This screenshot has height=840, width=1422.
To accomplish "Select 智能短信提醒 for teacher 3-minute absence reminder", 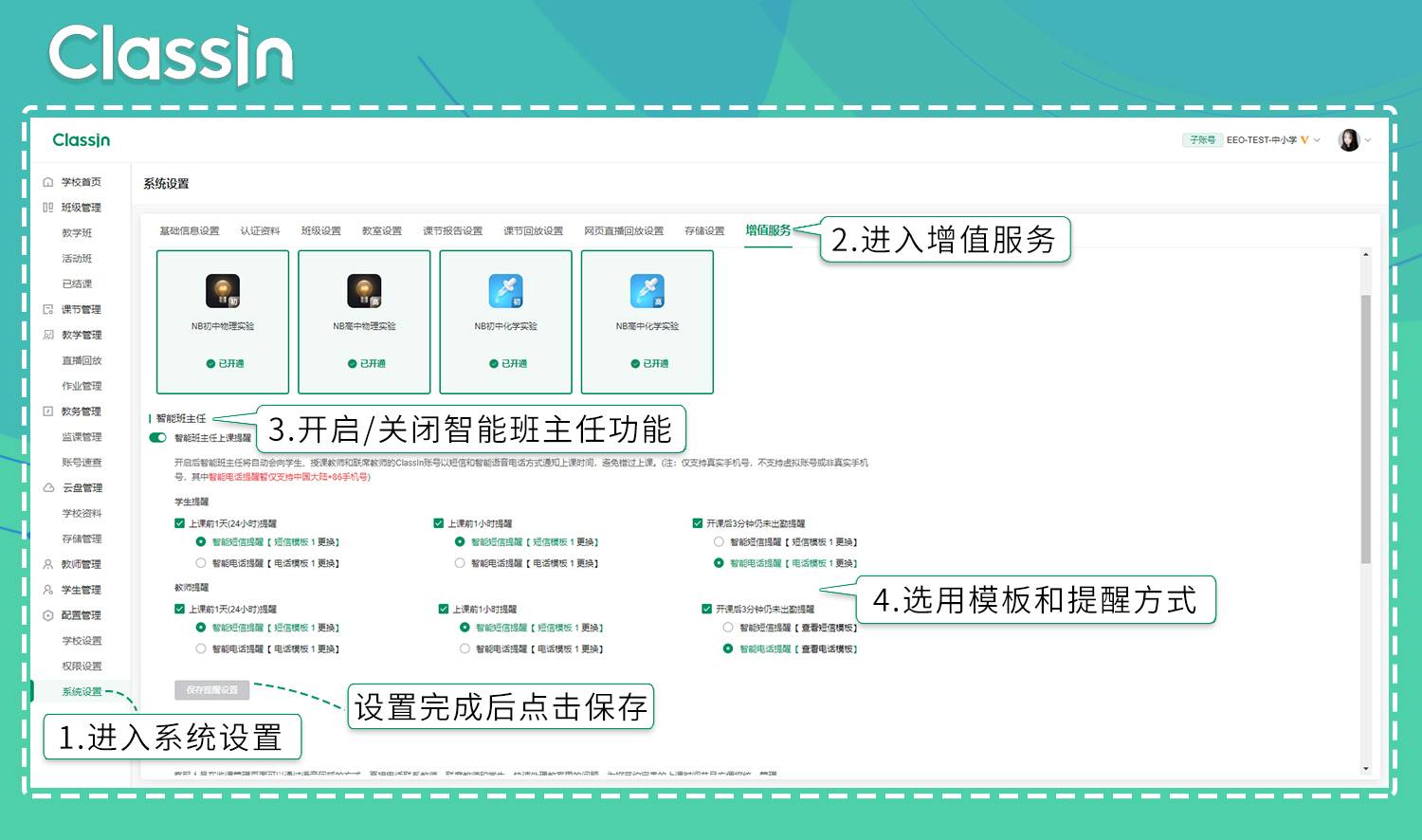I will [728, 628].
